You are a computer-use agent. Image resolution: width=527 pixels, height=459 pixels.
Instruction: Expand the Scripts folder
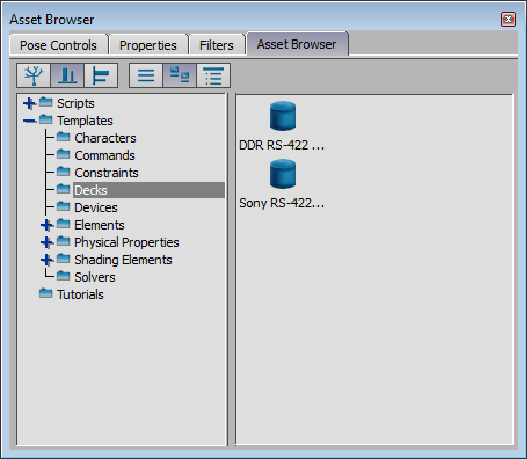click(x=30, y=103)
